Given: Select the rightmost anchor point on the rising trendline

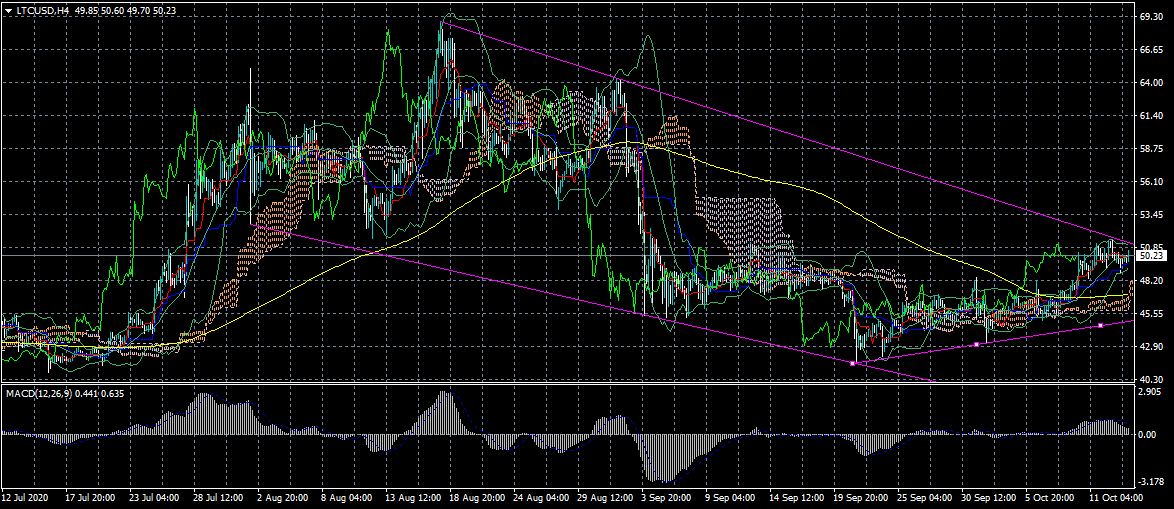Looking at the screenshot, I should 1101,326.
